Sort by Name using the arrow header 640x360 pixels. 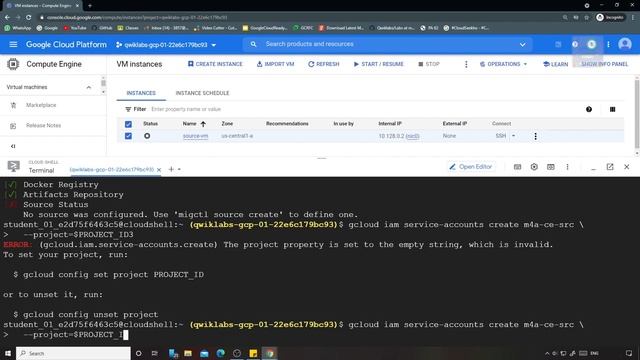(203, 124)
